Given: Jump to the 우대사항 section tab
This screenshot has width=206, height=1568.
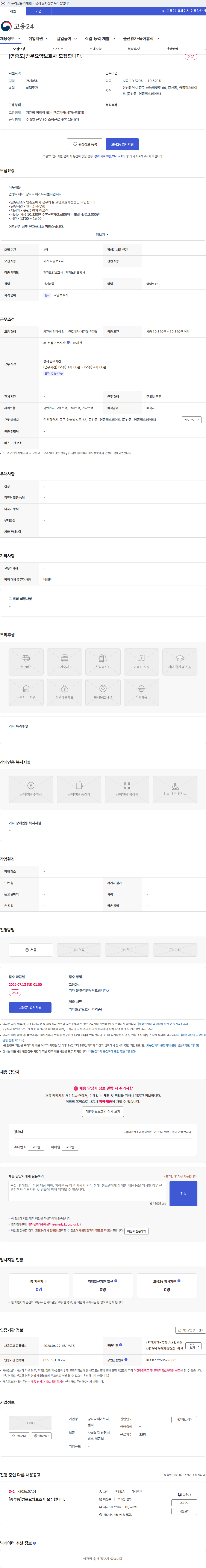Looking at the screenshot, I should pos(96,49).
